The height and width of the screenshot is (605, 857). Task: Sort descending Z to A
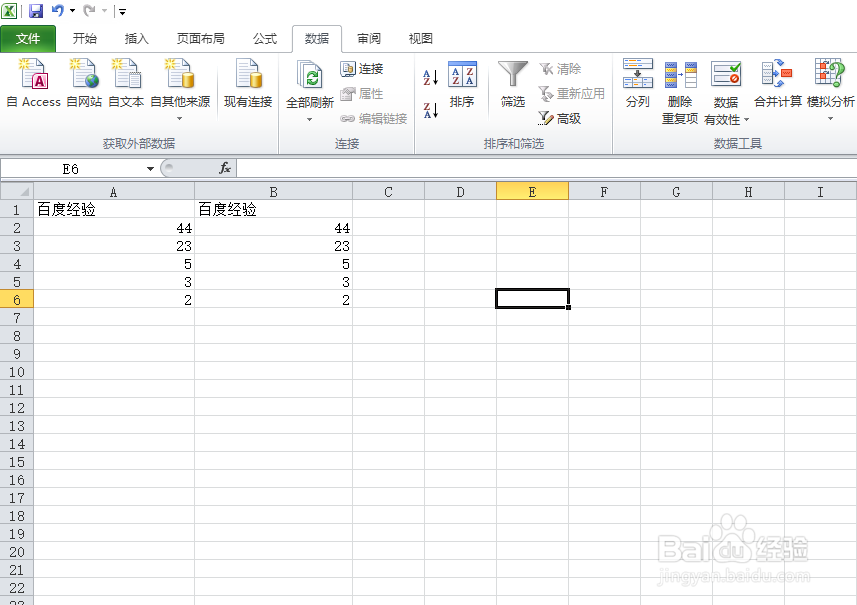pos(431,110)
